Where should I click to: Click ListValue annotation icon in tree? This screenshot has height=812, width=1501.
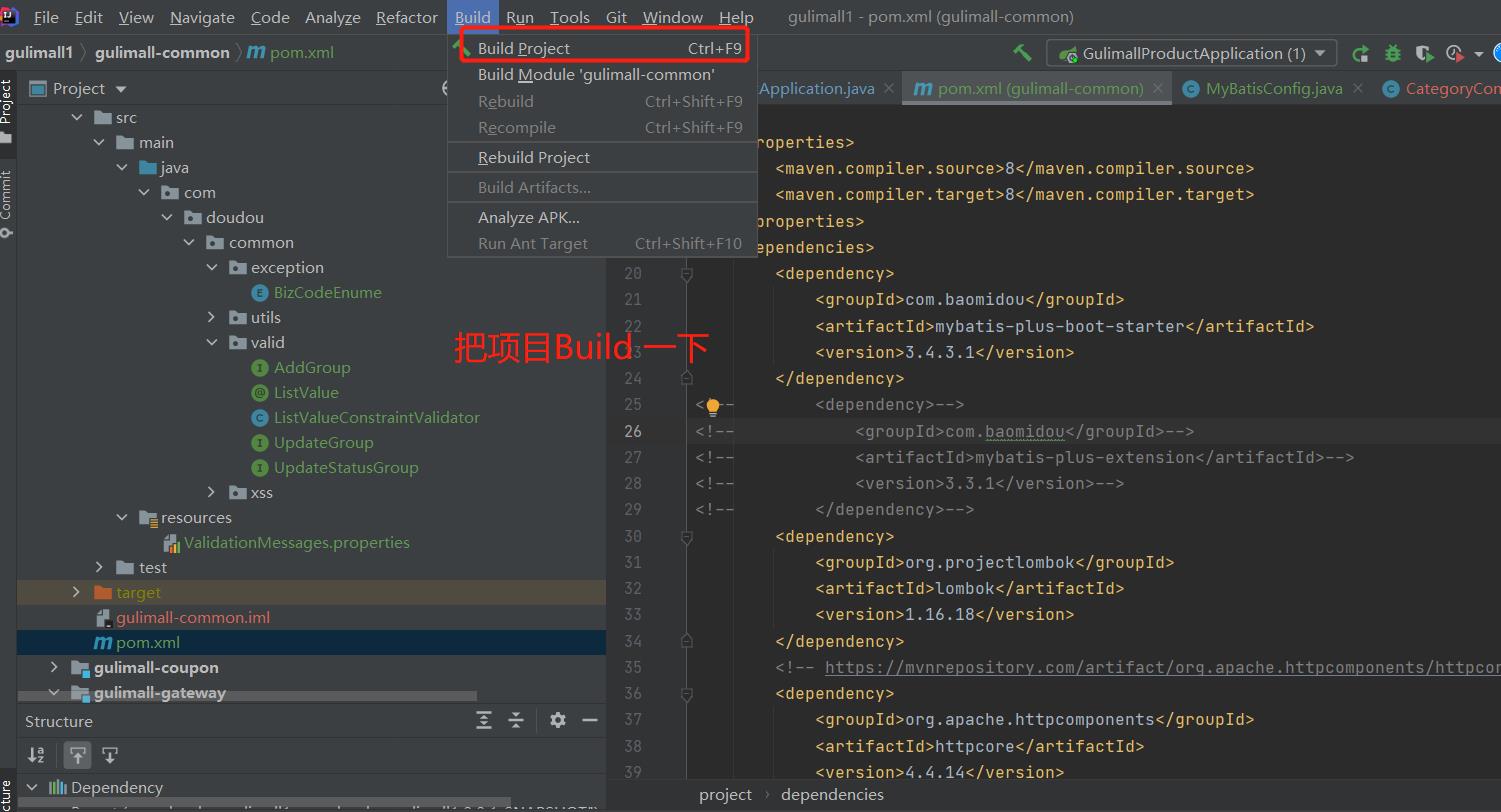click(260, 393)
